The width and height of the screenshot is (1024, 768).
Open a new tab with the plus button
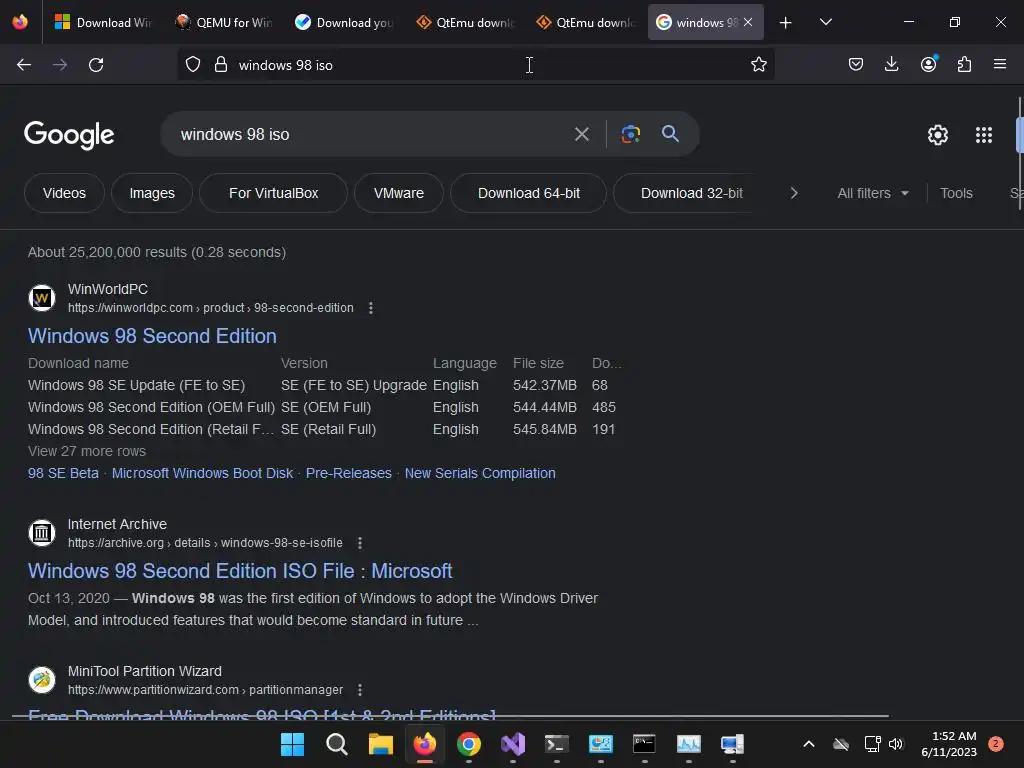tap(786, 23)
